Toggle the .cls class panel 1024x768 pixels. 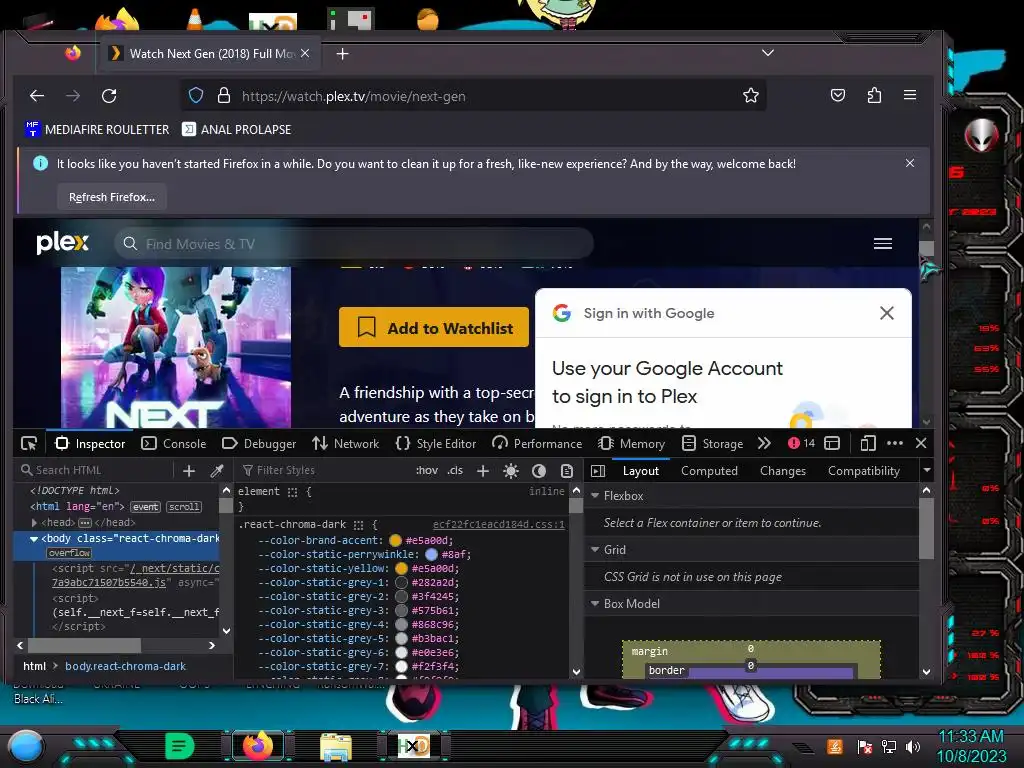[455, 470]
